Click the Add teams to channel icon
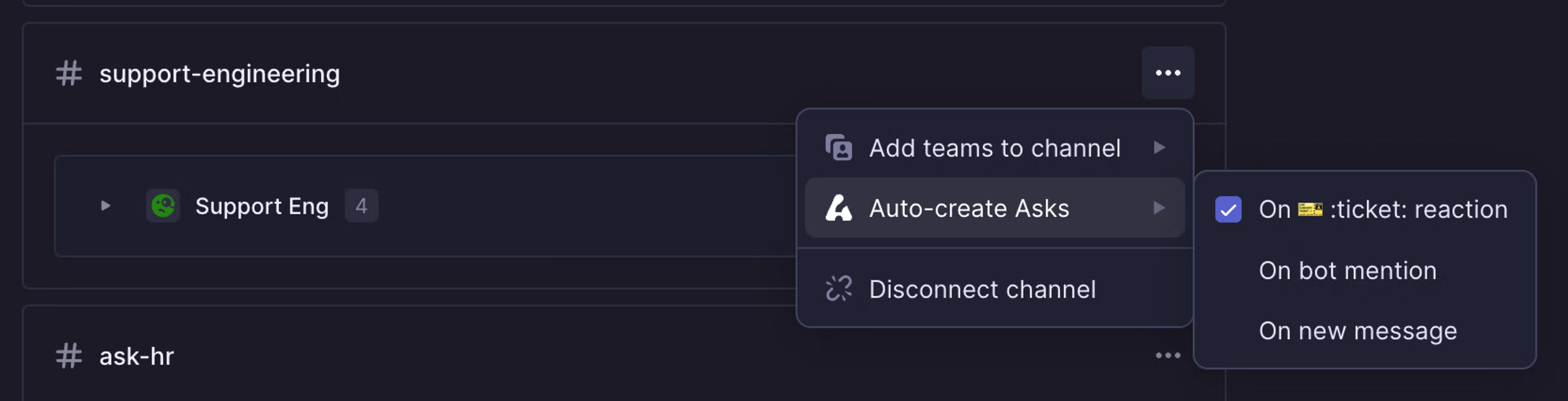The image size is (1568, 401). coord(838,147)
